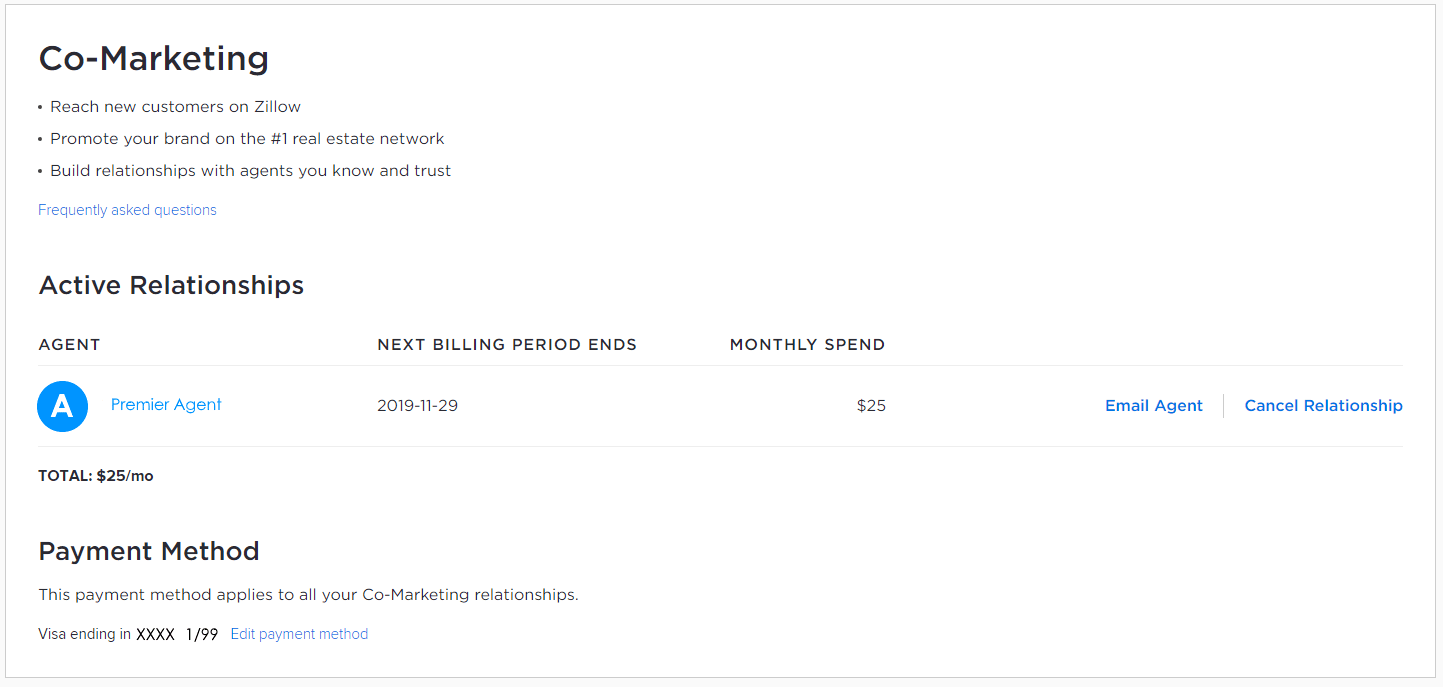Click the Co-Marketing page heading
The image size is (1443, 687).
(153, 58)
